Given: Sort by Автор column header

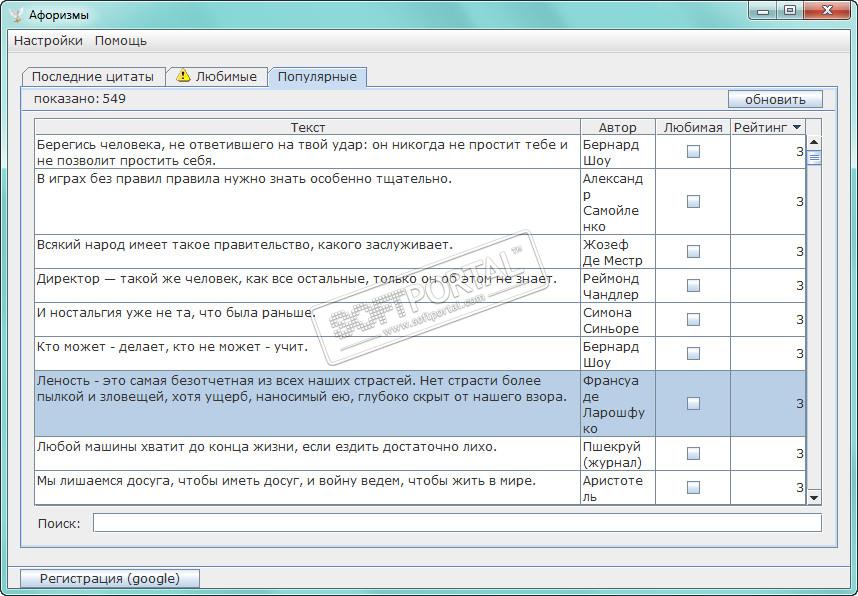Looking at the screenshot, I should 618,127.
